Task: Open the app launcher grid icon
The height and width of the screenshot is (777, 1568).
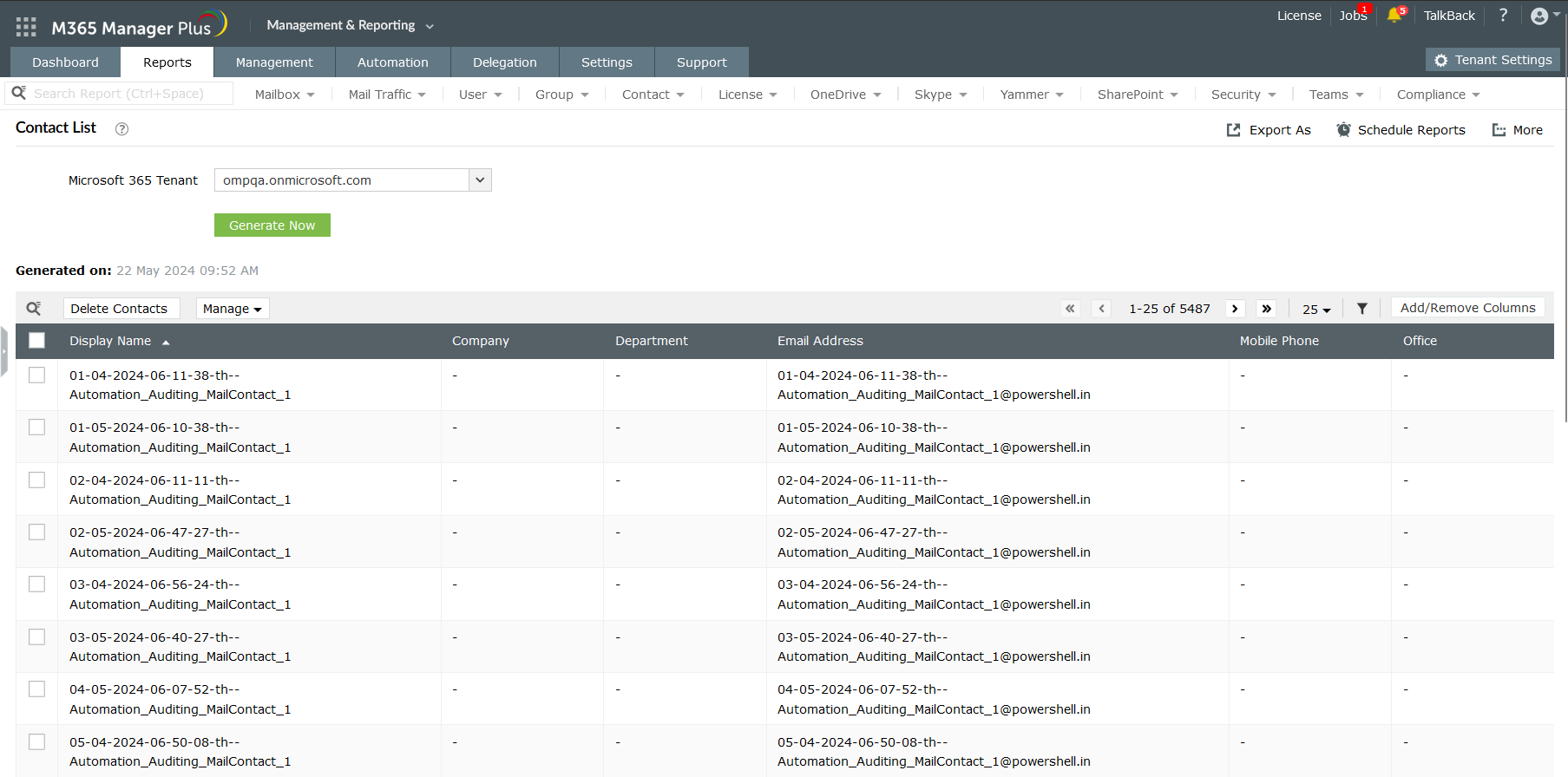Action: pos(26,27)
